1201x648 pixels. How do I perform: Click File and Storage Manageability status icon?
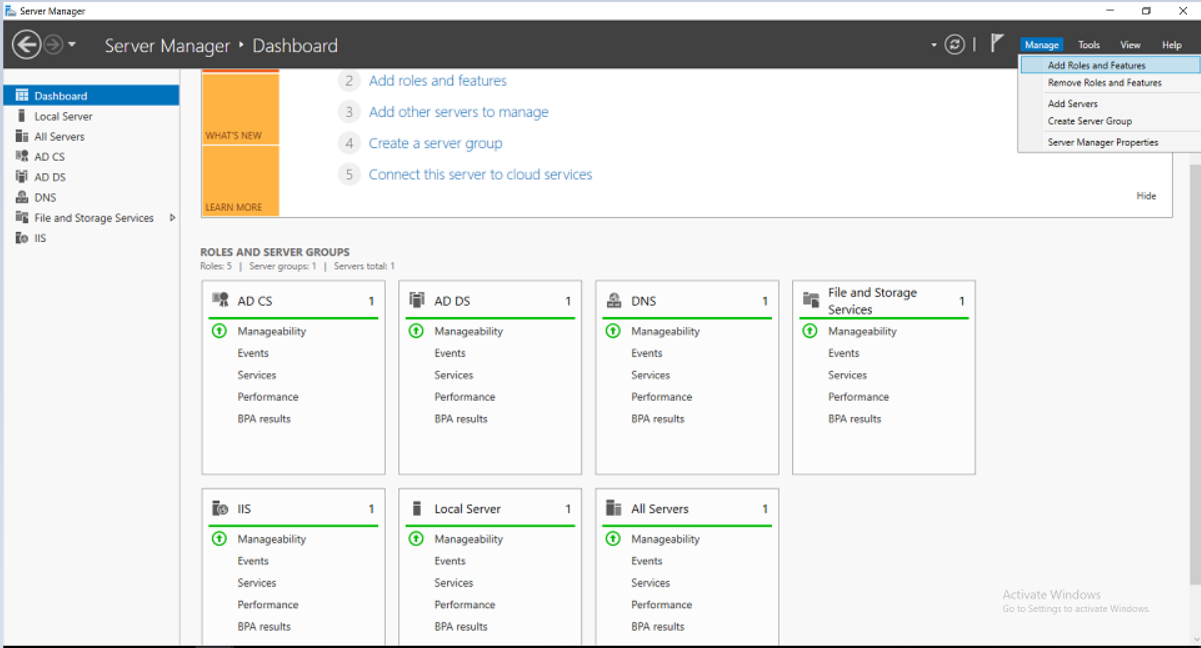point(810,331)
